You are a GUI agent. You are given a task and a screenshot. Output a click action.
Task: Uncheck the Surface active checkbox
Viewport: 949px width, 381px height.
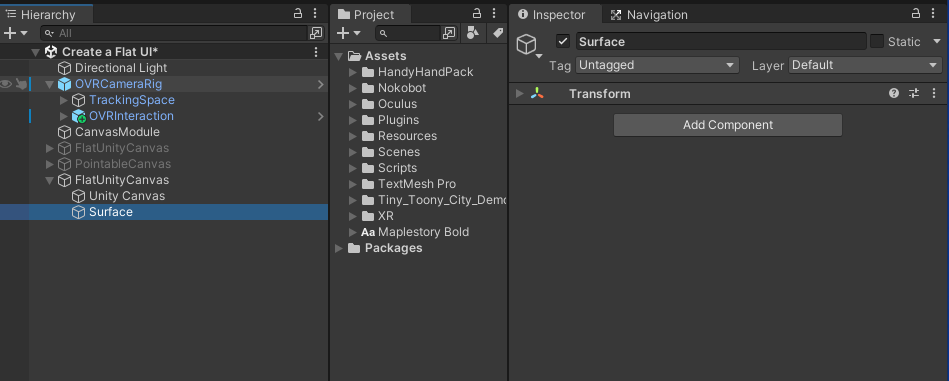563,41
